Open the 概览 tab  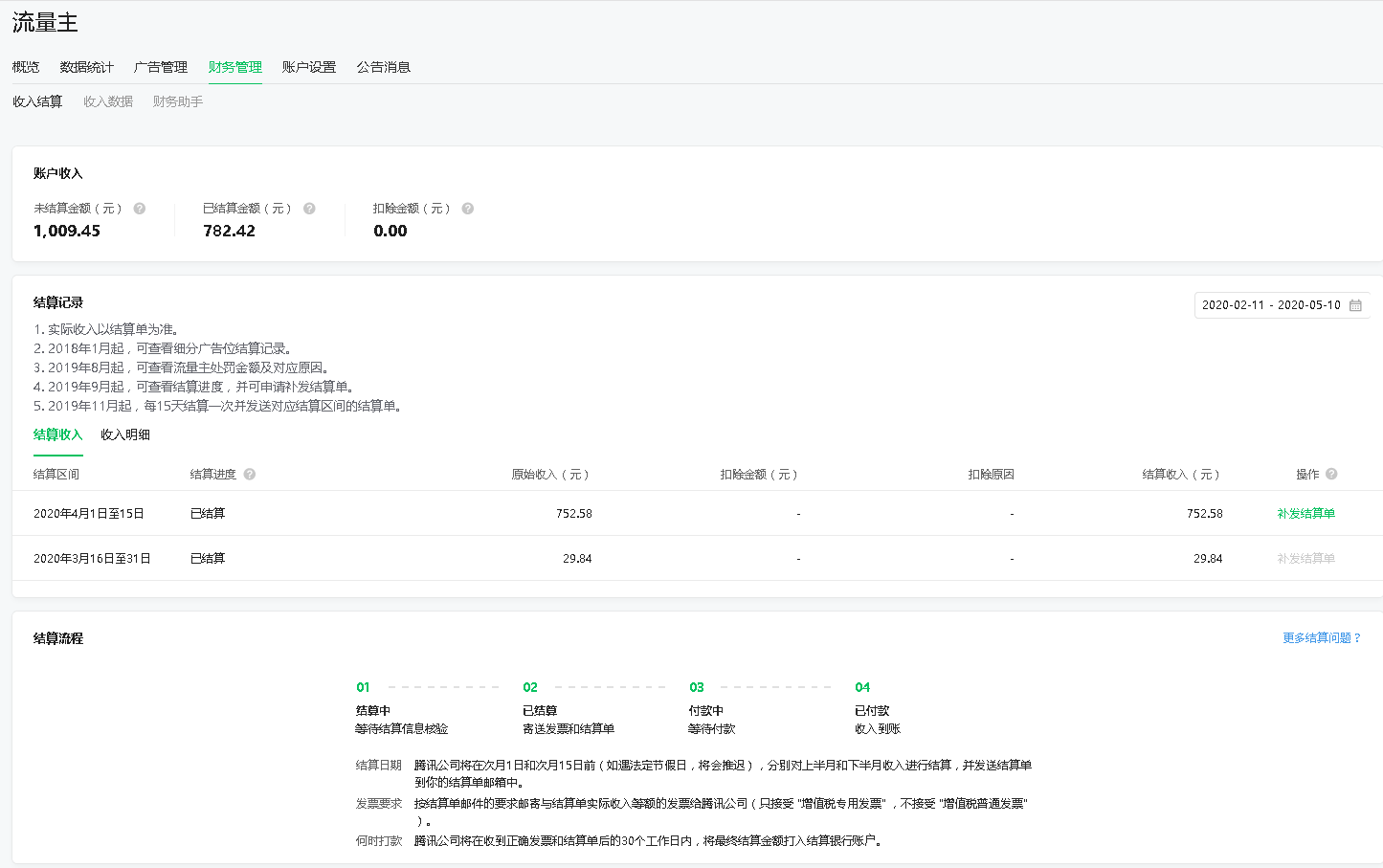pos(26,67)
